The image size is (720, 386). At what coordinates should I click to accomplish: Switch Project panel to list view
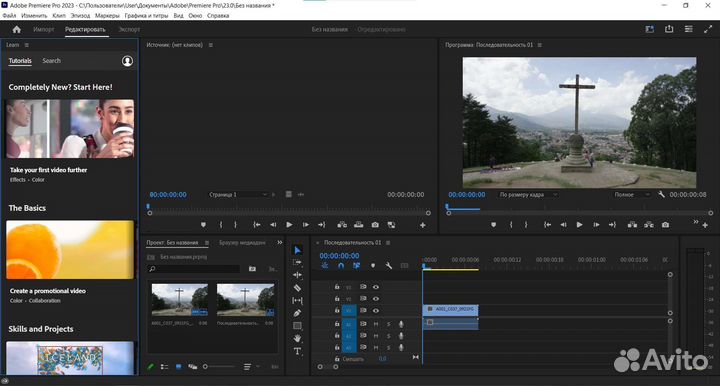point(164,367)
